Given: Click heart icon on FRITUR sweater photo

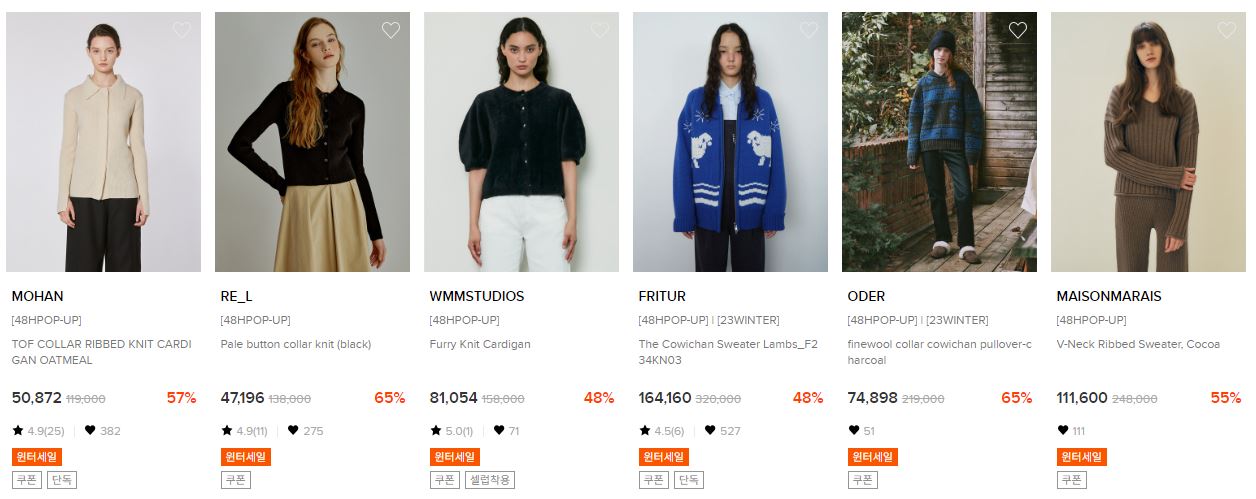Looking at the screenshot, I should (809, 30).
